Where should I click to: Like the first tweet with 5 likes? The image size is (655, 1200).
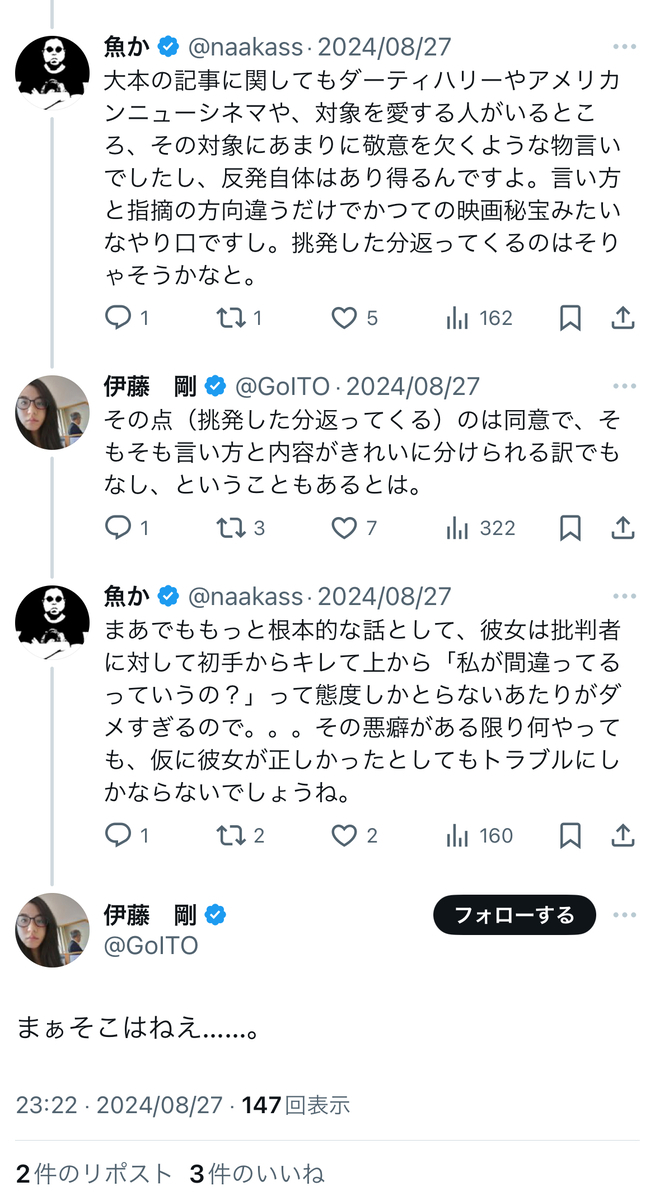(x=345, y=318)
